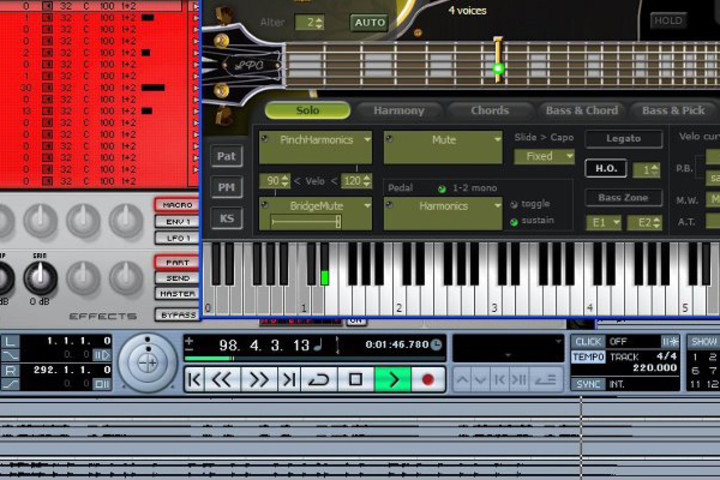Click the AUTO button
This screenshot has width=720, height=480.
tap(370, 23)
